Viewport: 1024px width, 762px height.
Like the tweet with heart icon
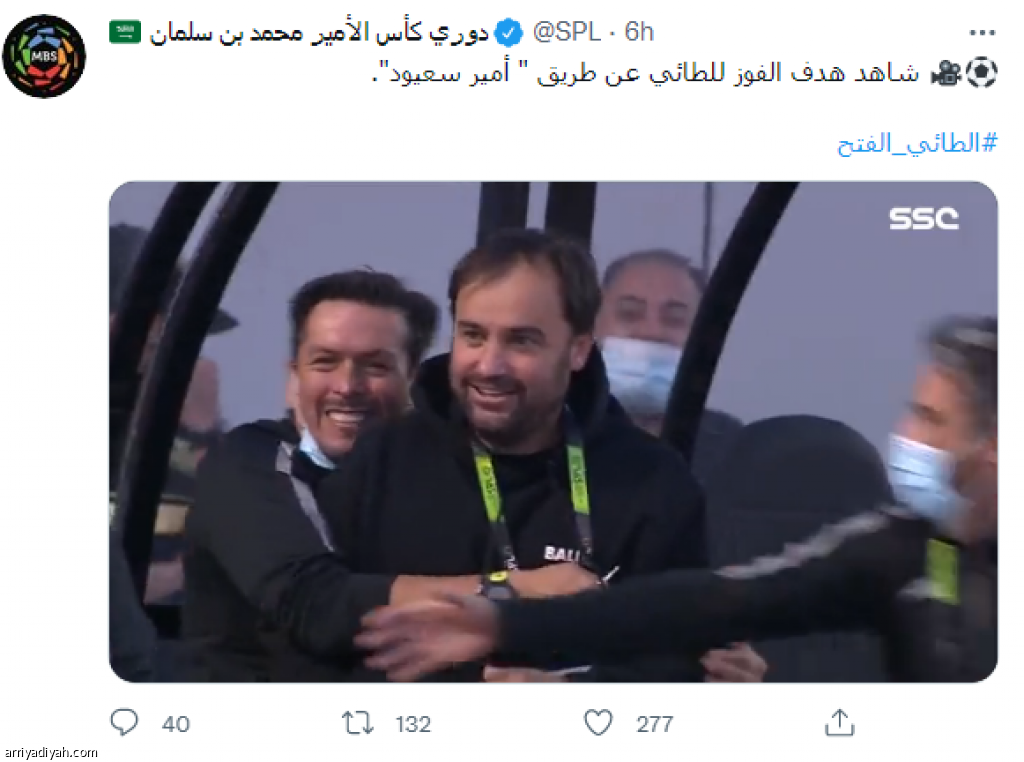click(598, 723)
